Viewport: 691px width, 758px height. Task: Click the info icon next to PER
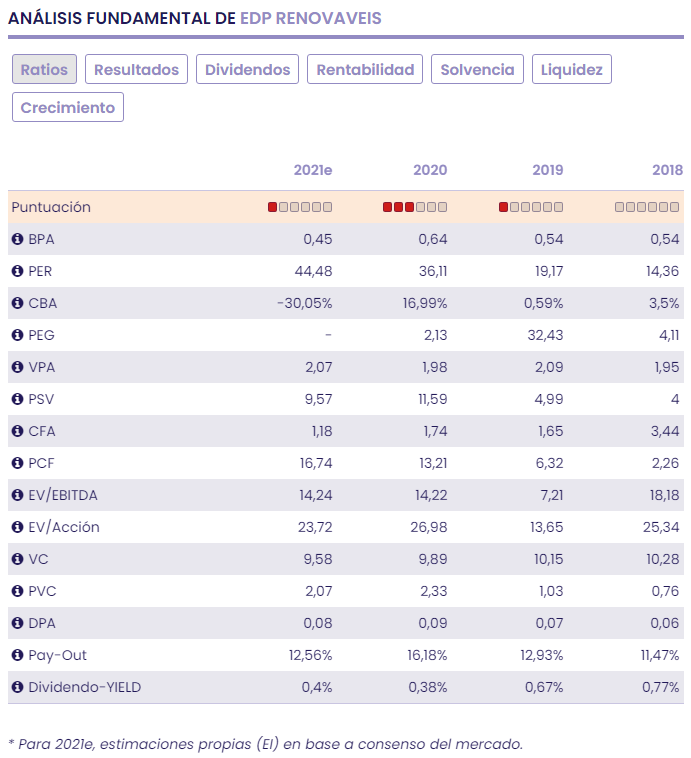click(17, 271)
